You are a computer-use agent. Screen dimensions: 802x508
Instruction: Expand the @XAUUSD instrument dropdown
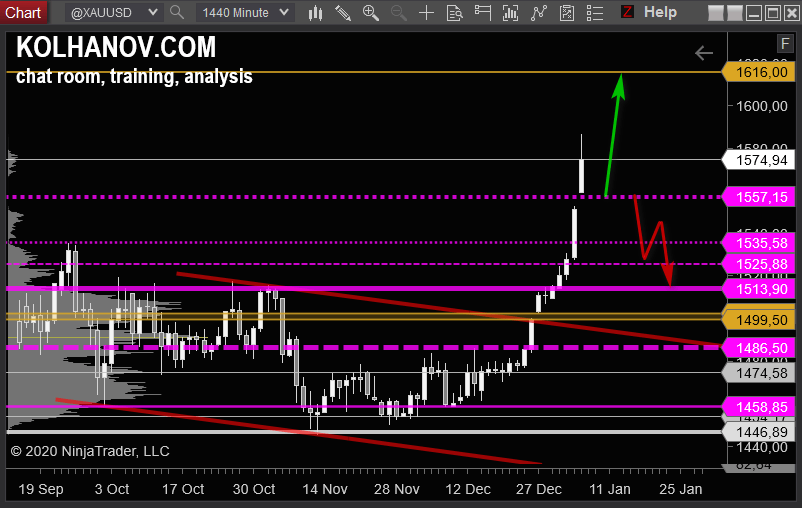113,13
